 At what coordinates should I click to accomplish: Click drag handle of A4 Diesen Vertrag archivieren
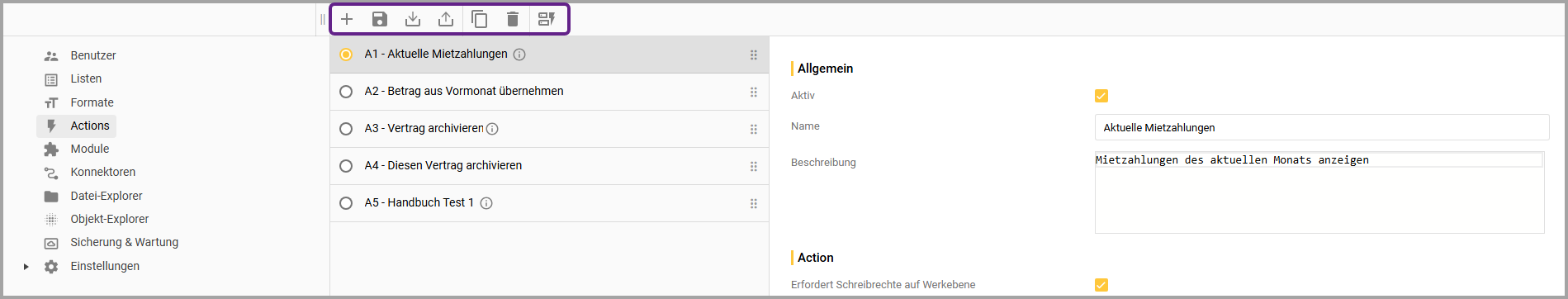[753, 166]
